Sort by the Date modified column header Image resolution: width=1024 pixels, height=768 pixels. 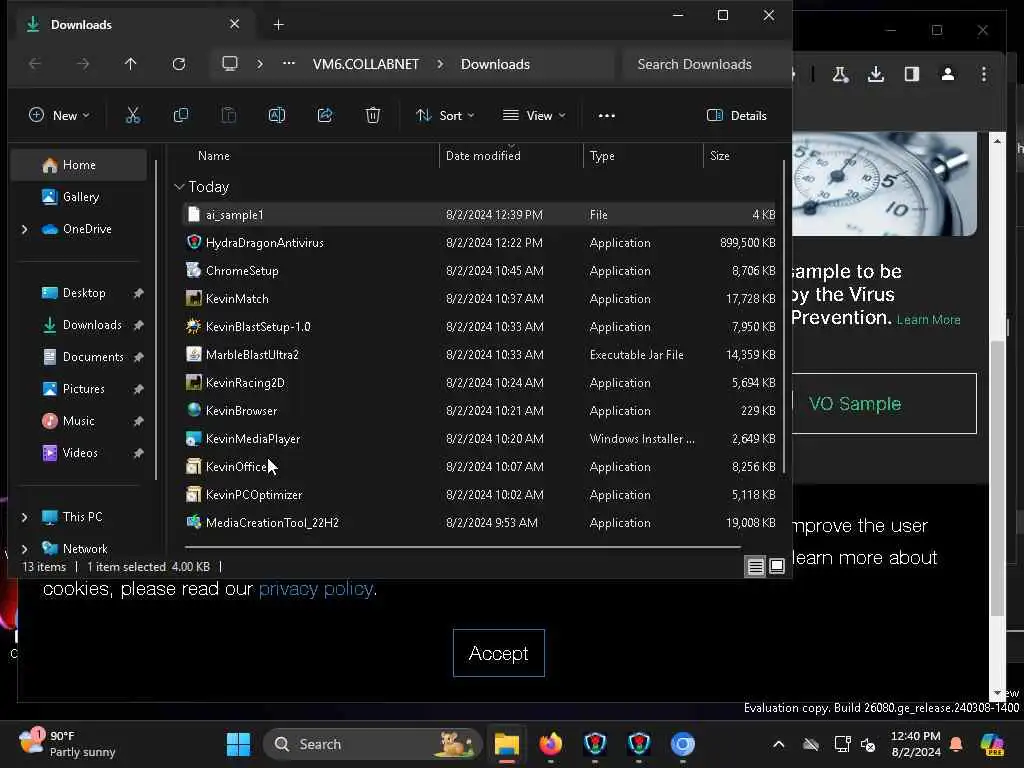click(511, 156)
